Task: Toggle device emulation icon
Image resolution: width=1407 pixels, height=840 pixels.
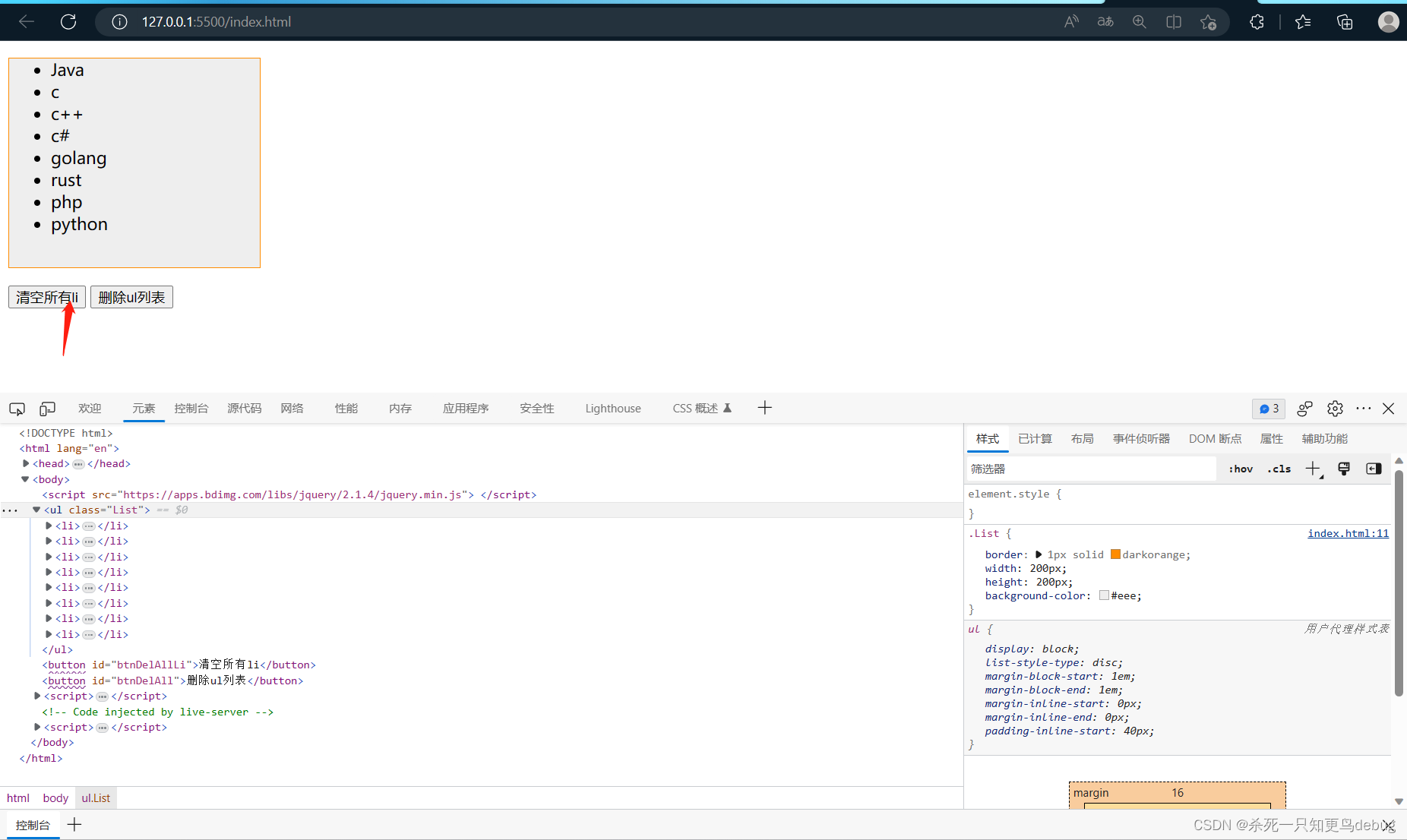Action: (47, 409)
